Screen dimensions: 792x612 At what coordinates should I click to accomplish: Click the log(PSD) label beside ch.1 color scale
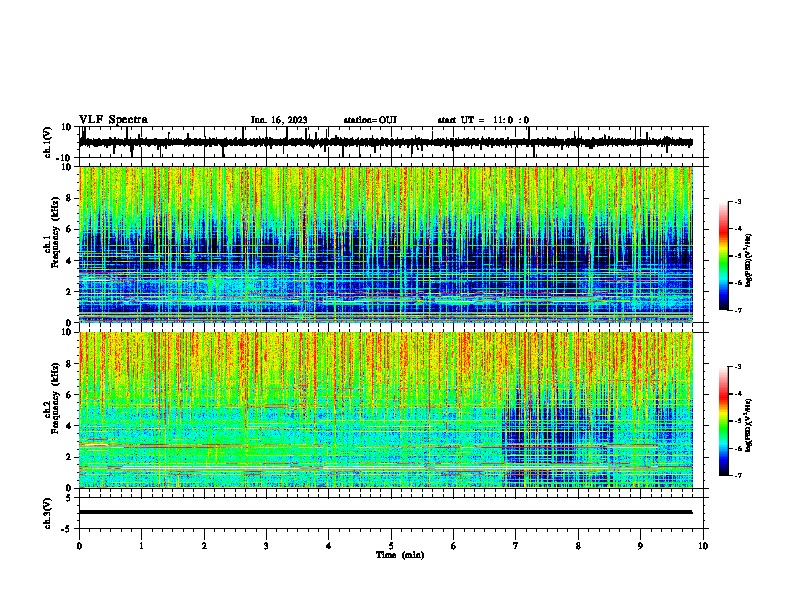749,260
